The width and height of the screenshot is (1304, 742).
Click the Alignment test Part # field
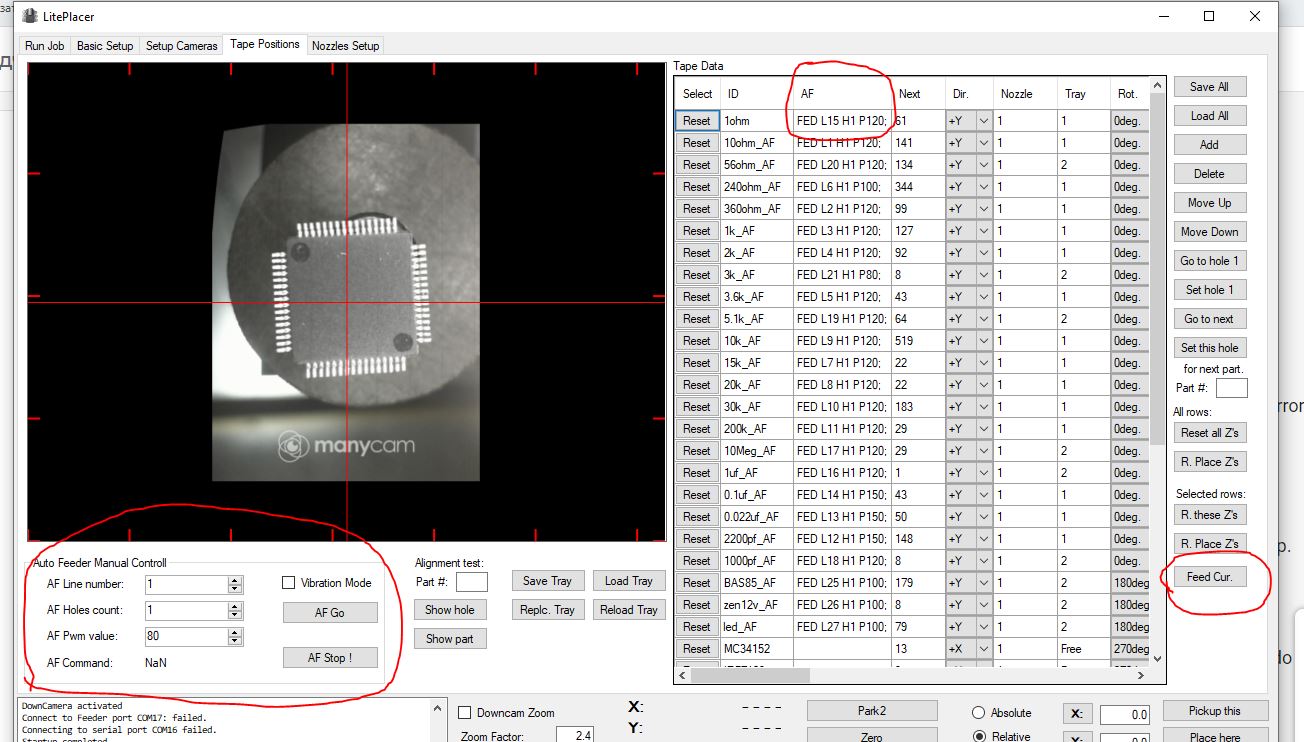[x=472, y=582]
